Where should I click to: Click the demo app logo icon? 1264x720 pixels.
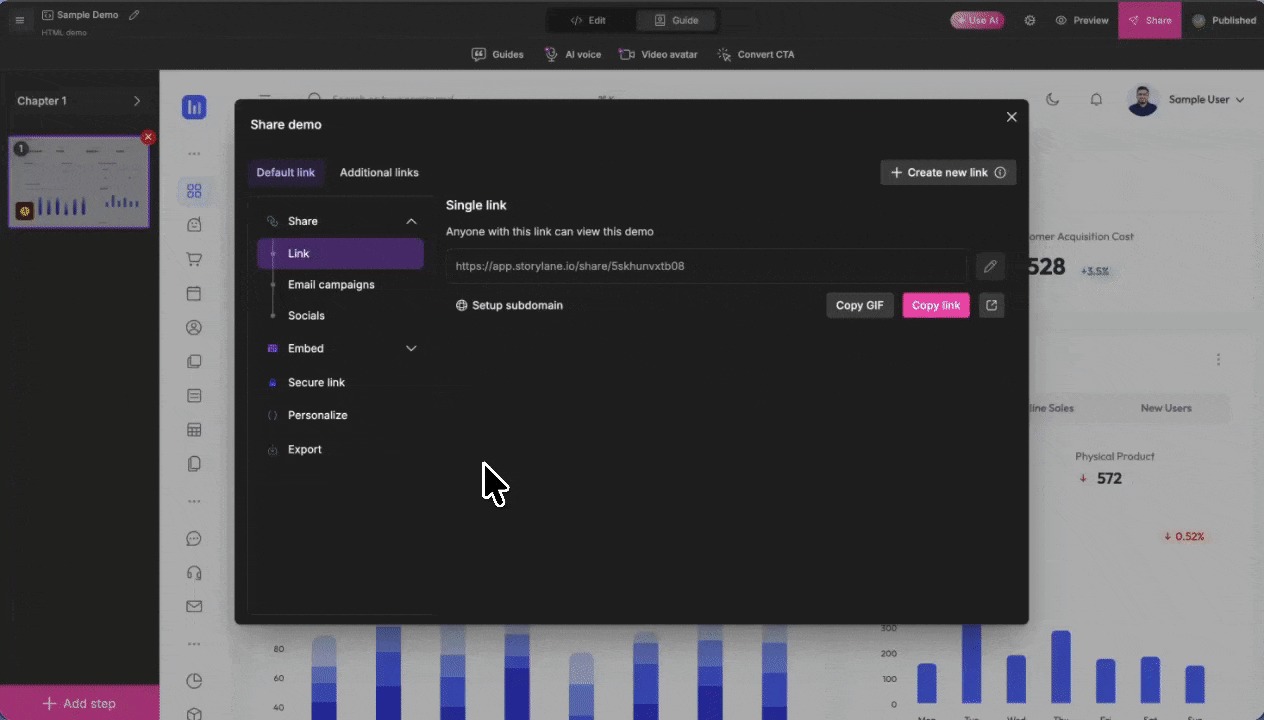(x=194, y=107)
